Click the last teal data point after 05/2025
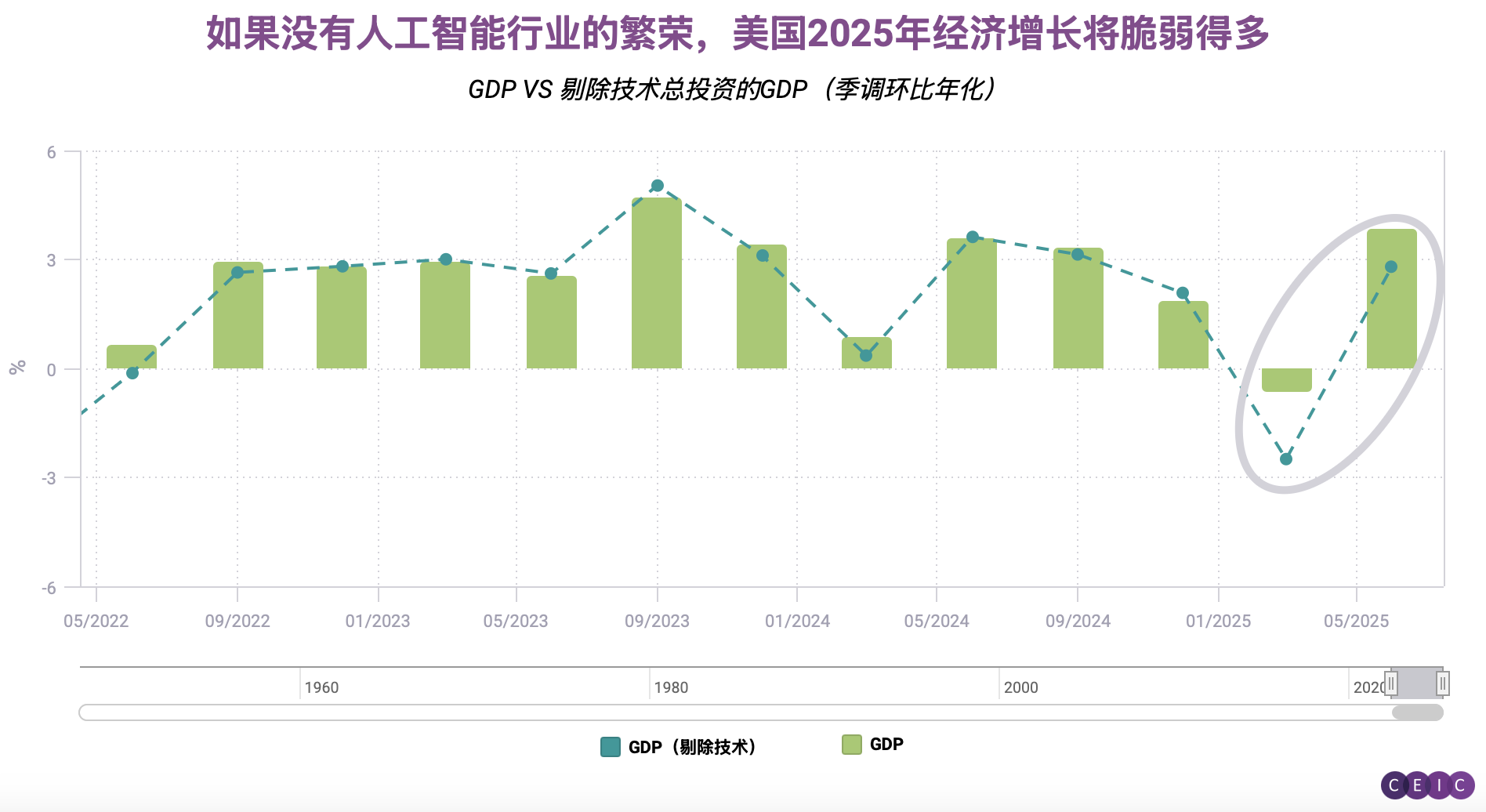1486x812 pixels. tap(1391, 266)
